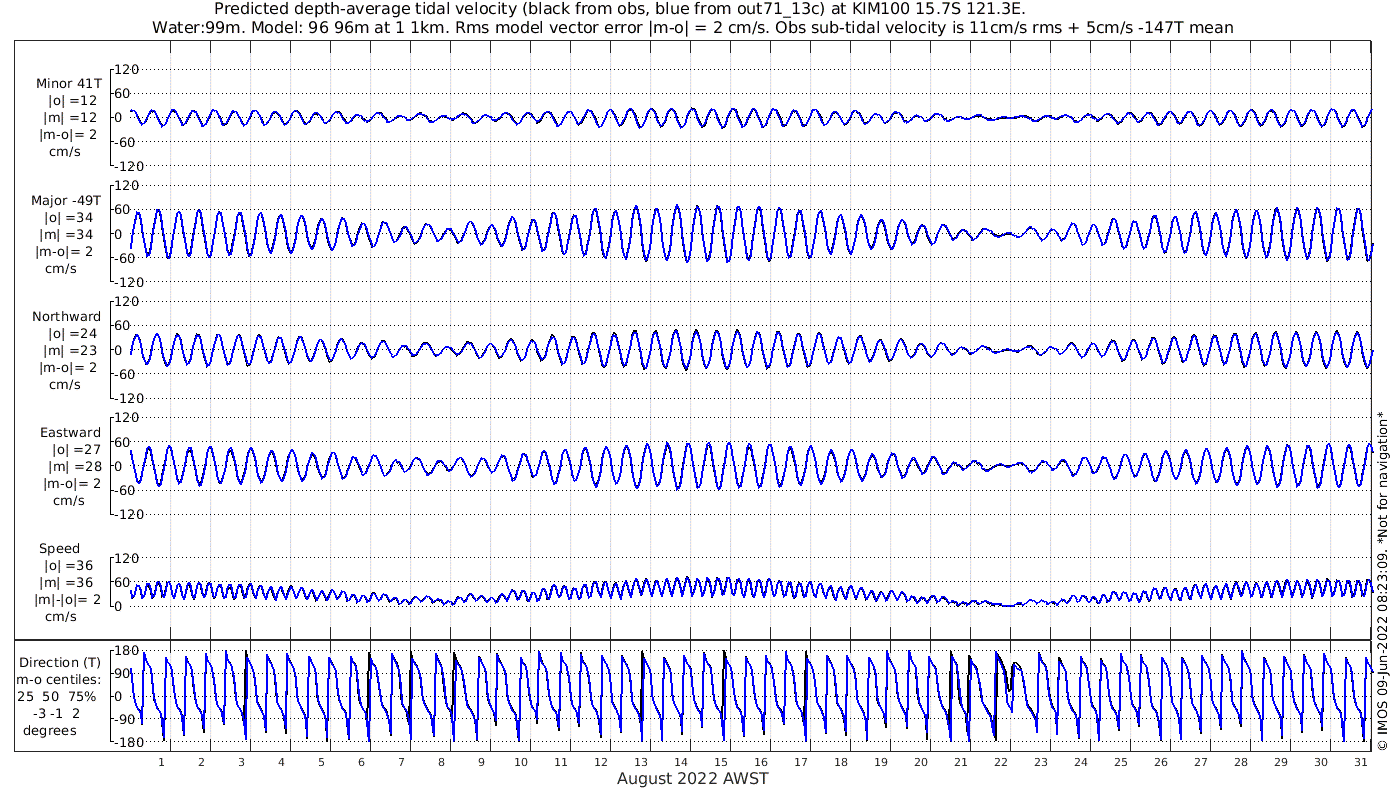This screenshot has height=800, width=1400.
Task: Click day '31' on the time axis
Action: tap(1361, 762)
